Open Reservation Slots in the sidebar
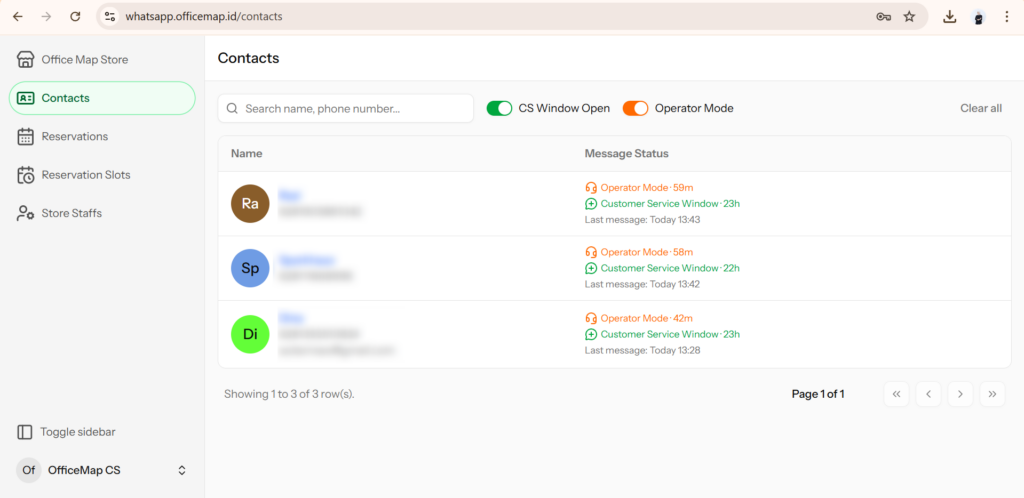 pyautogui.click(x=102, y=175)
